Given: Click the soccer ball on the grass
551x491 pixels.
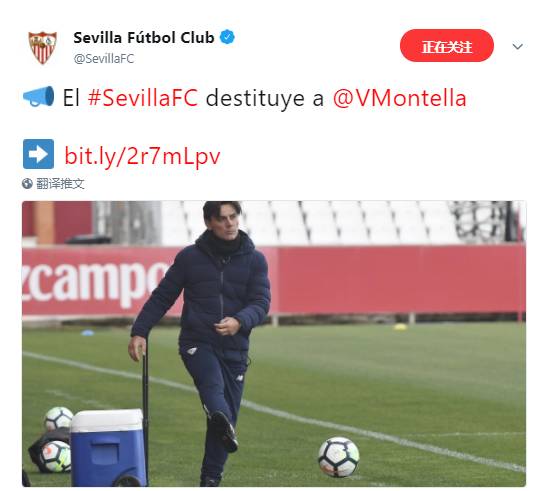Looking at the screenshot, I should point(338,457).
